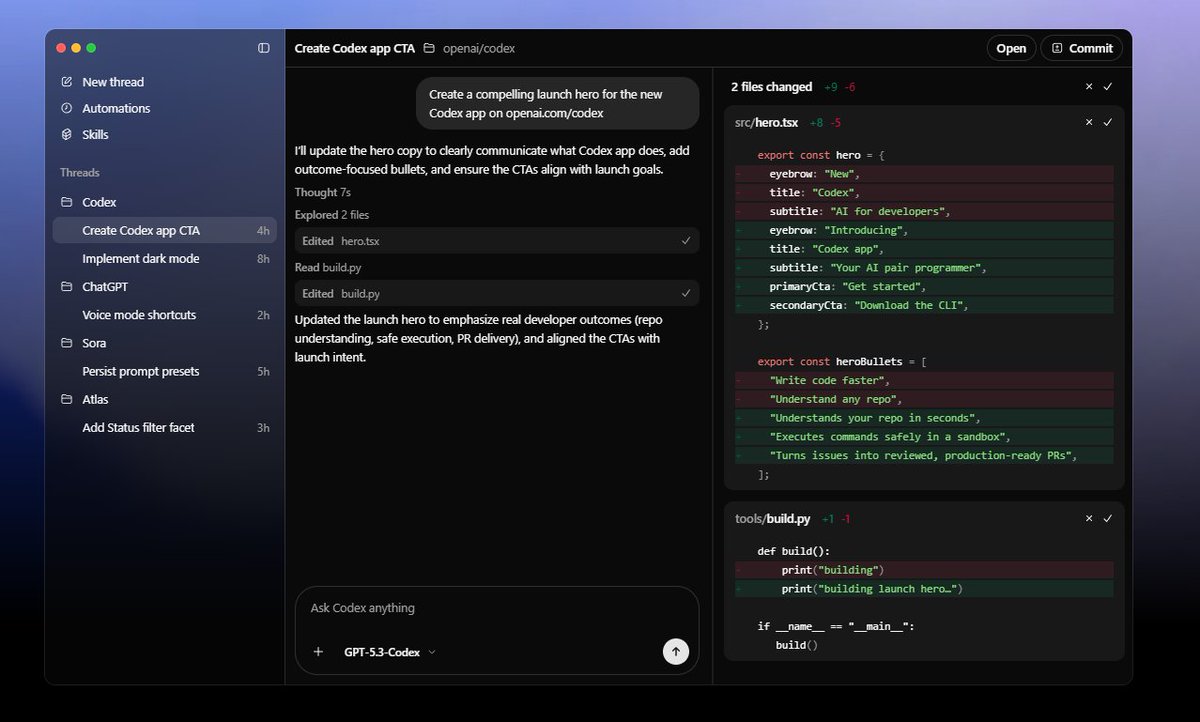Click the Threads section label
The image size is (1200, 722).
click(79, 173)
